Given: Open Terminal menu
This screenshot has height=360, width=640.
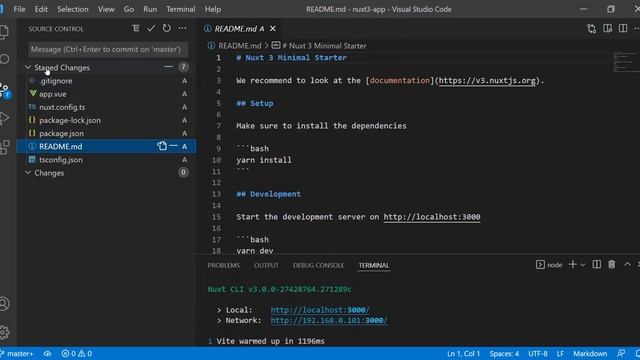Looking at the screenshot, I should 180,9.
